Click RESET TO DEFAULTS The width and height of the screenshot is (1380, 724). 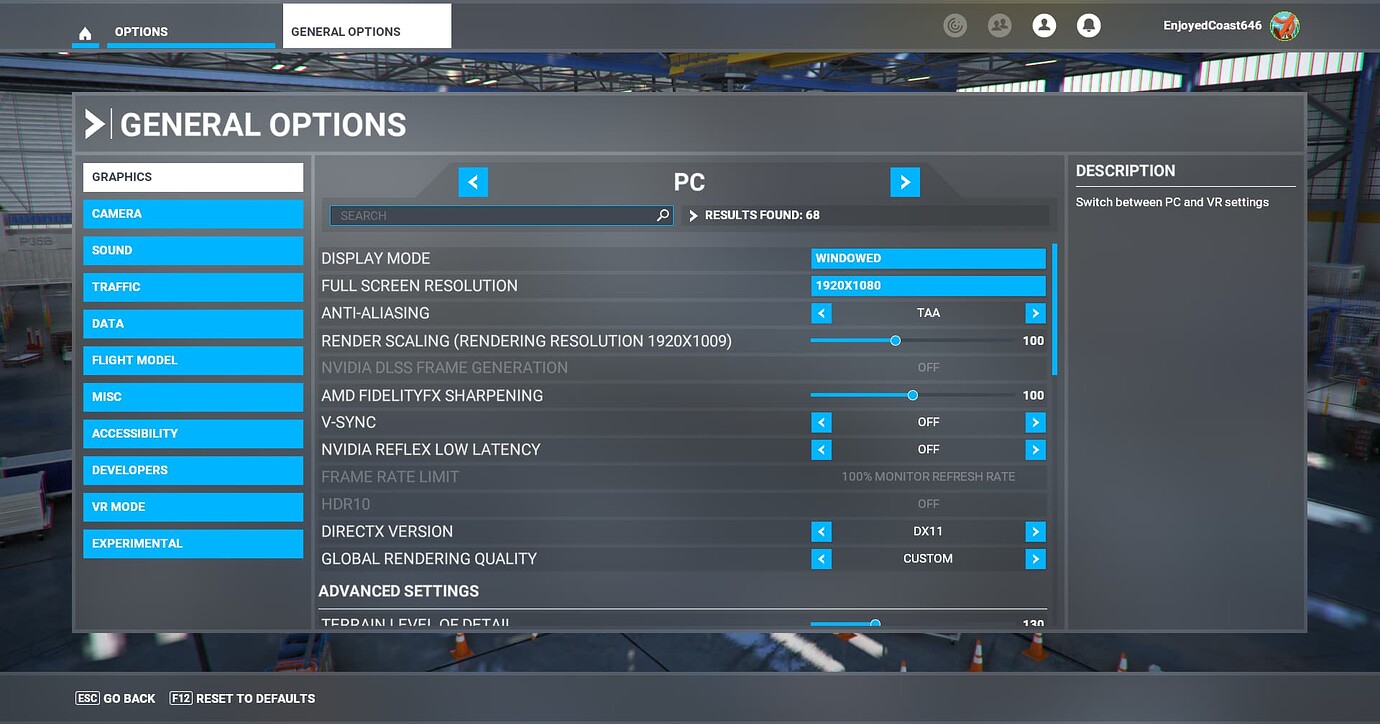pos(242,698)
